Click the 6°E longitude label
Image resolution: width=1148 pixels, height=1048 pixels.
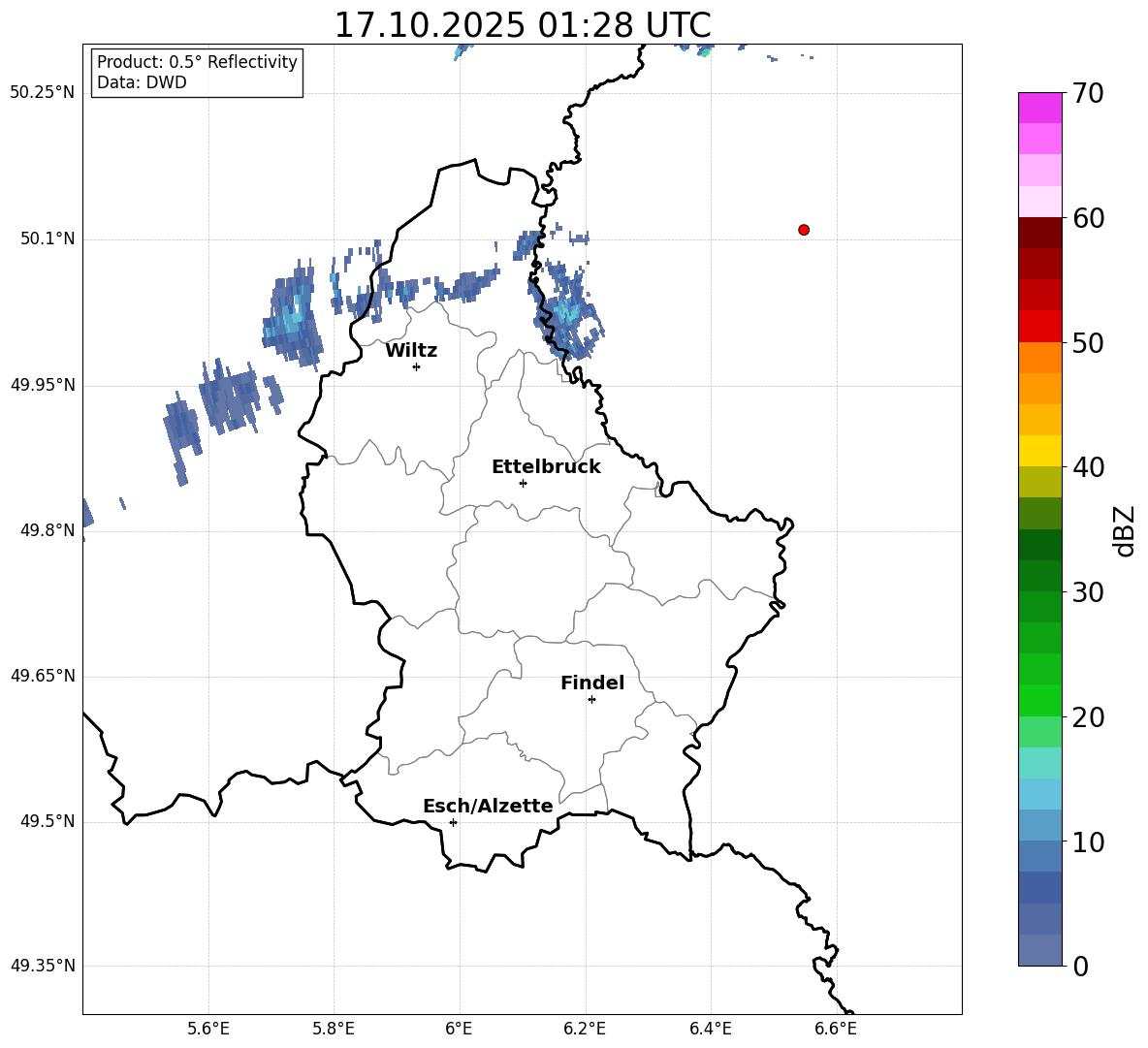(x=459, y=1029)
